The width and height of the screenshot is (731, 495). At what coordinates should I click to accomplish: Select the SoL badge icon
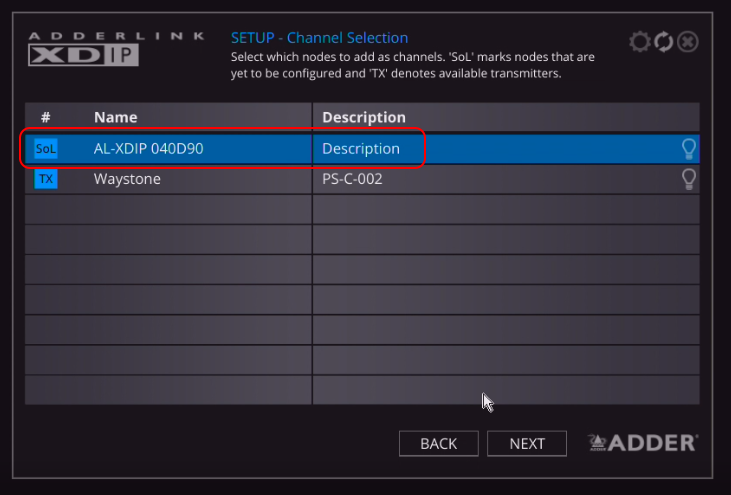point(46,149)
